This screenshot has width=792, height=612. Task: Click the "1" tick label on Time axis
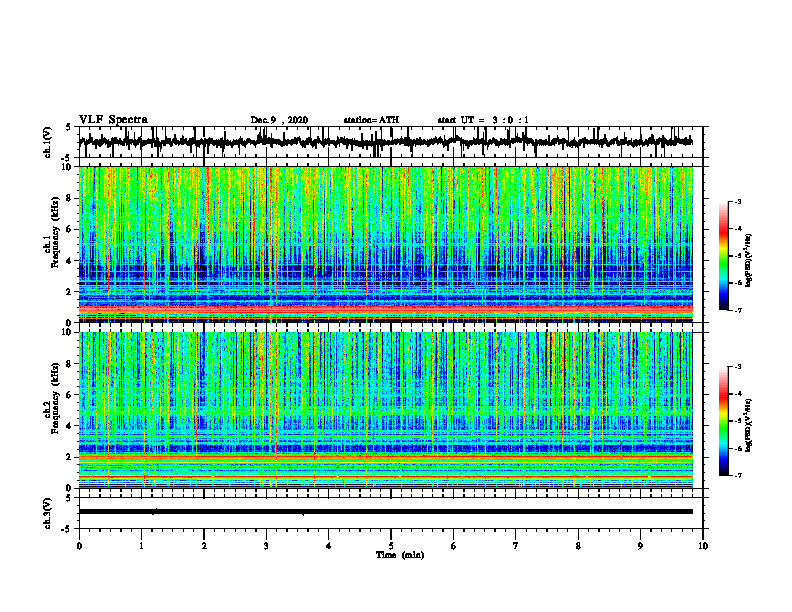click(141, 546)
